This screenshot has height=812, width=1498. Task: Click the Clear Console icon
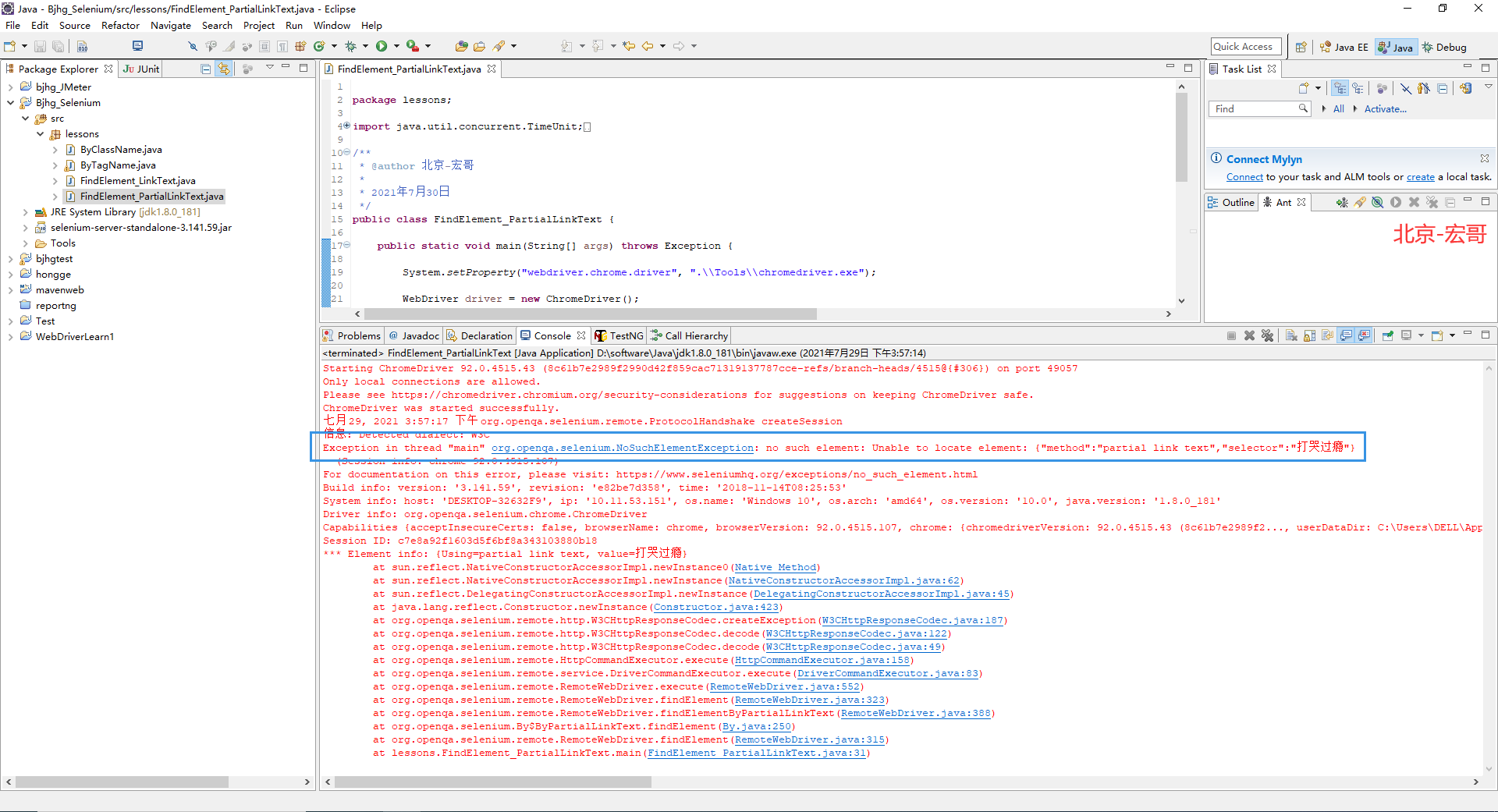(x=1291, y=335)
